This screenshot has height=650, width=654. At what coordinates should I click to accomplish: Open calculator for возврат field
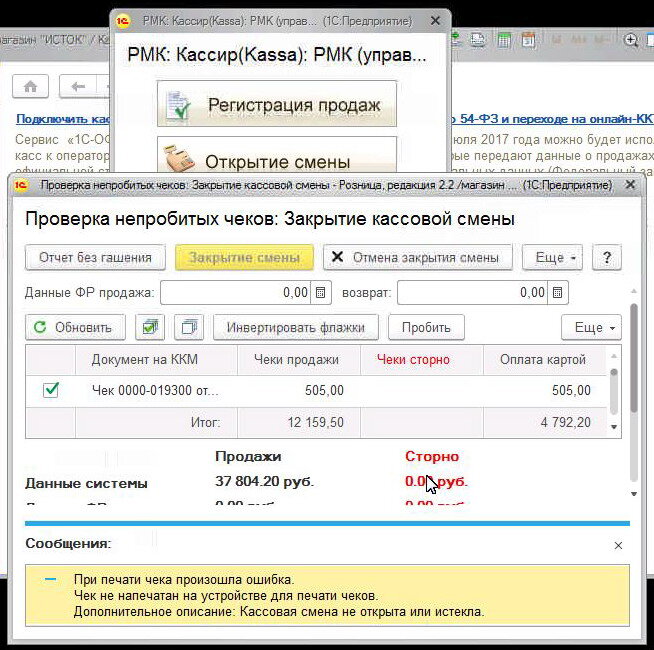[x=558, y=292]
